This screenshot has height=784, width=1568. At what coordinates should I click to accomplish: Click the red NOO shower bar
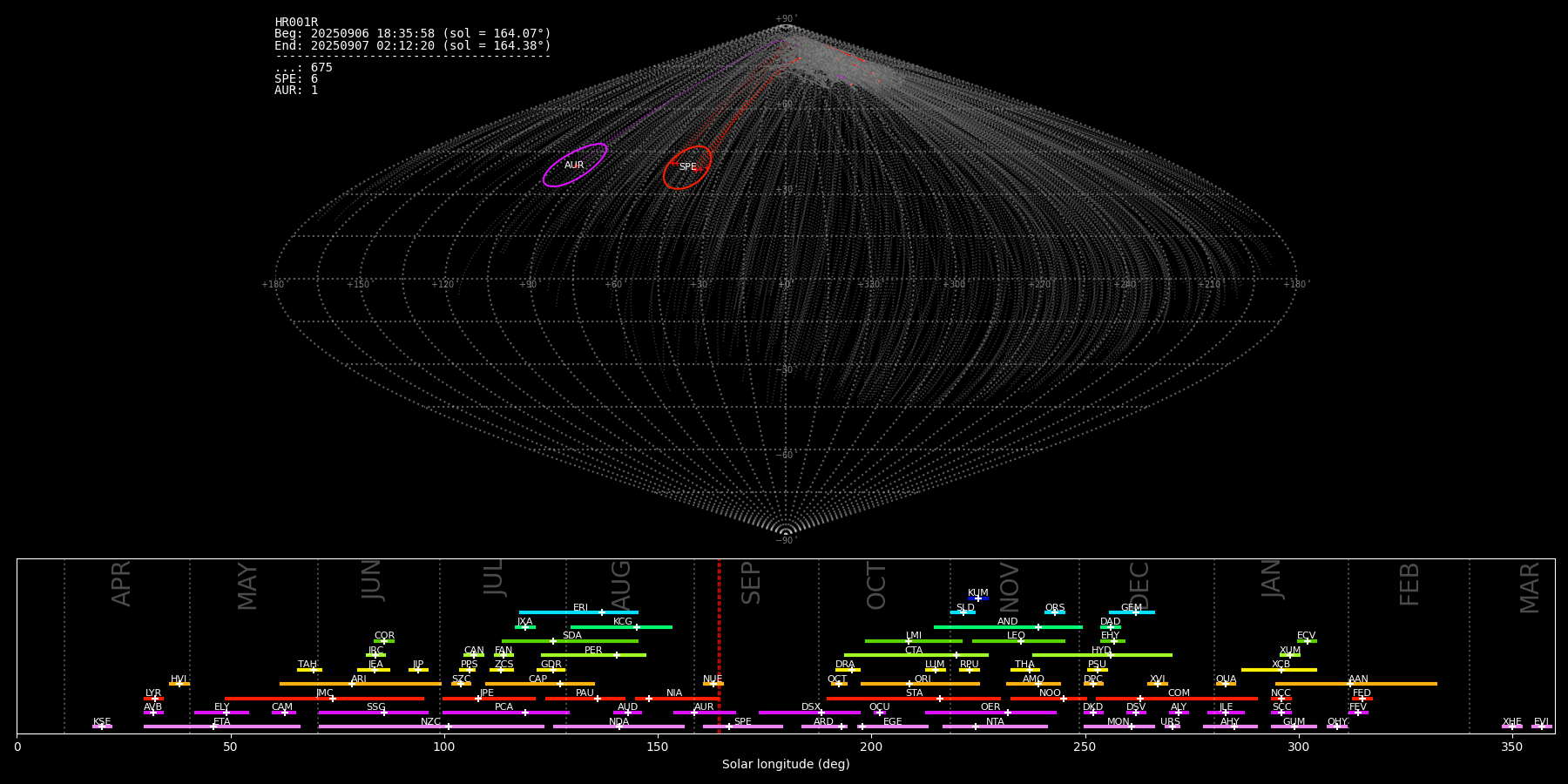(1049, 698)
